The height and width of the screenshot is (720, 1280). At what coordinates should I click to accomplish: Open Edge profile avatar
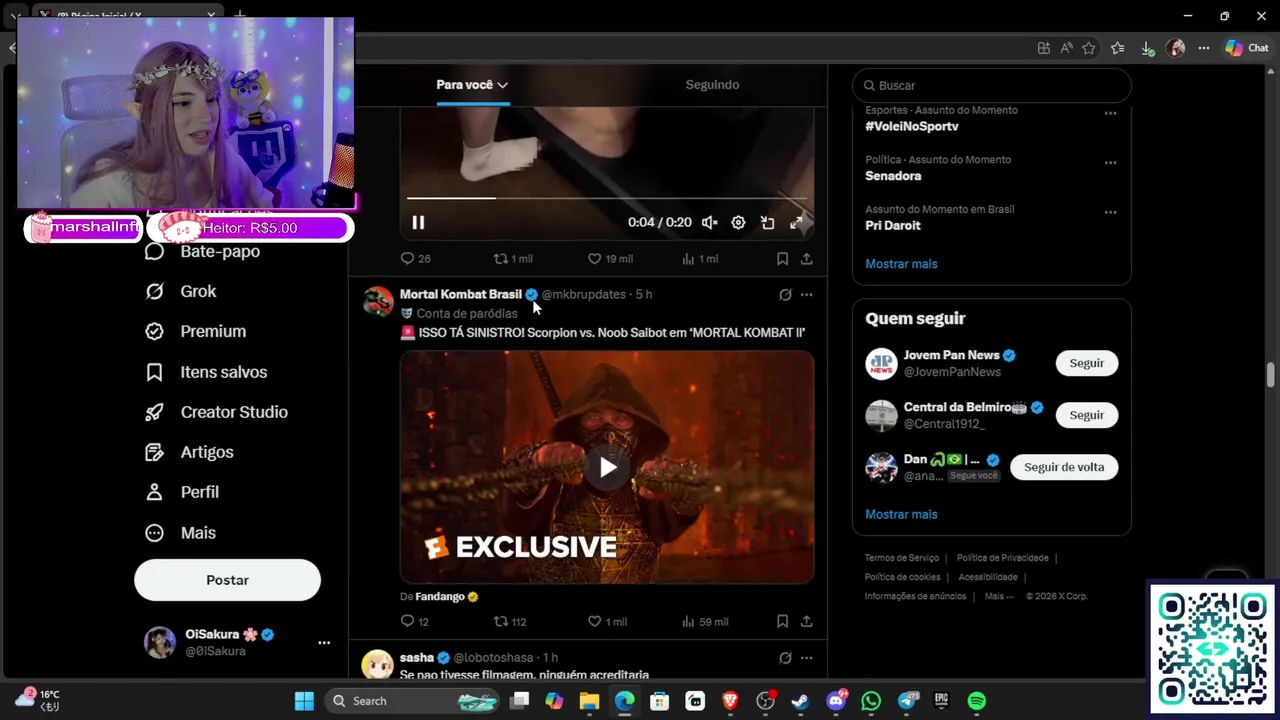click(x=1176, y=48)
